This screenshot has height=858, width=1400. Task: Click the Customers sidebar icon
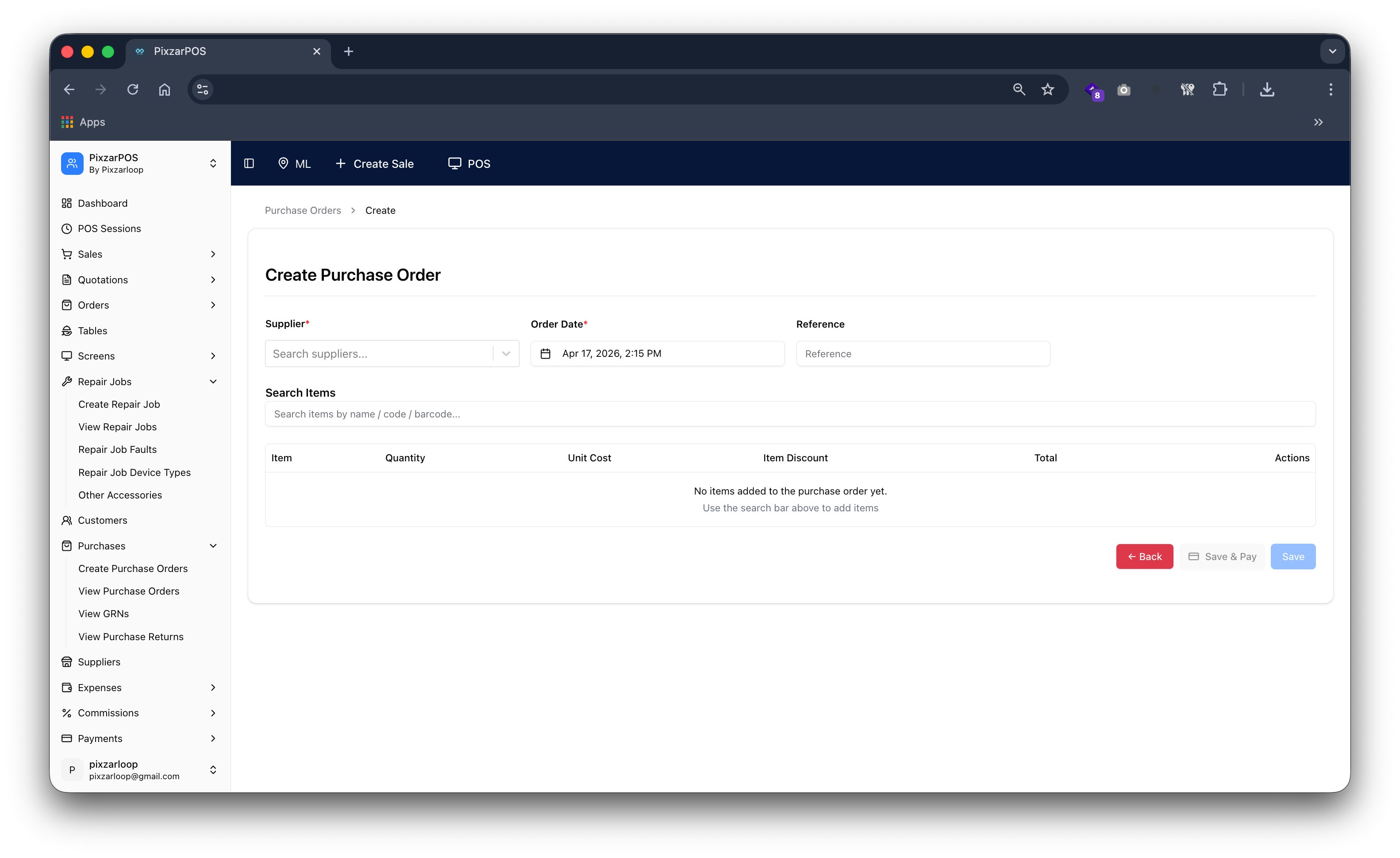point(67,520)
